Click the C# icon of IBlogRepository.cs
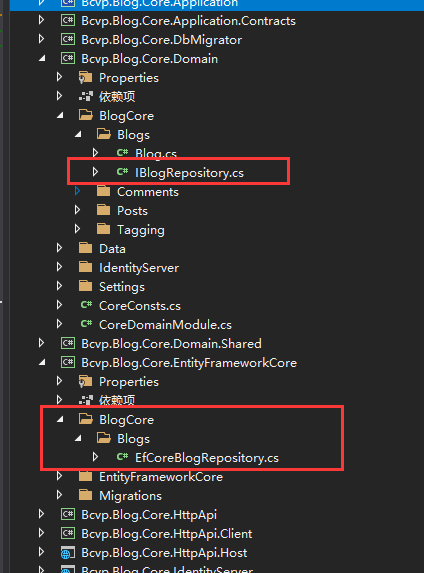Image resolution: width=424 pixels, height=573 pixels. (x=122, y=171)
